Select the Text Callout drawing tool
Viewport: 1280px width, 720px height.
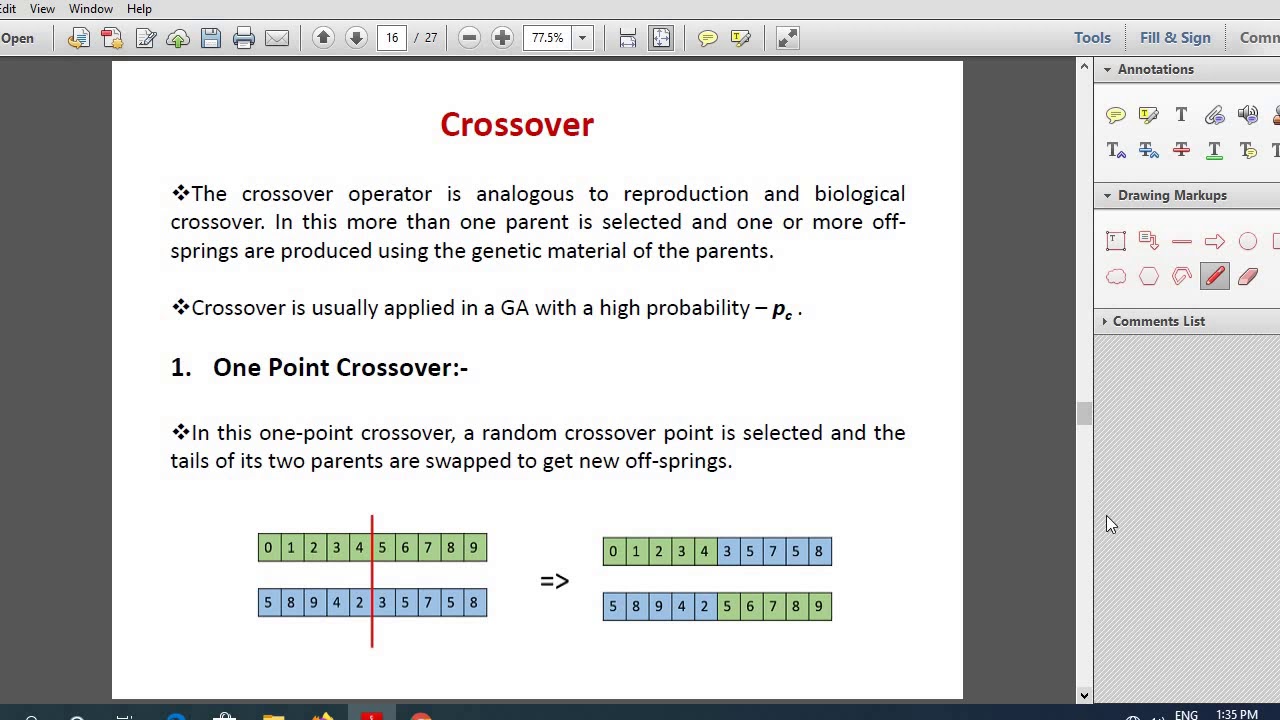pyautogui.click(x=1149, y=242)
